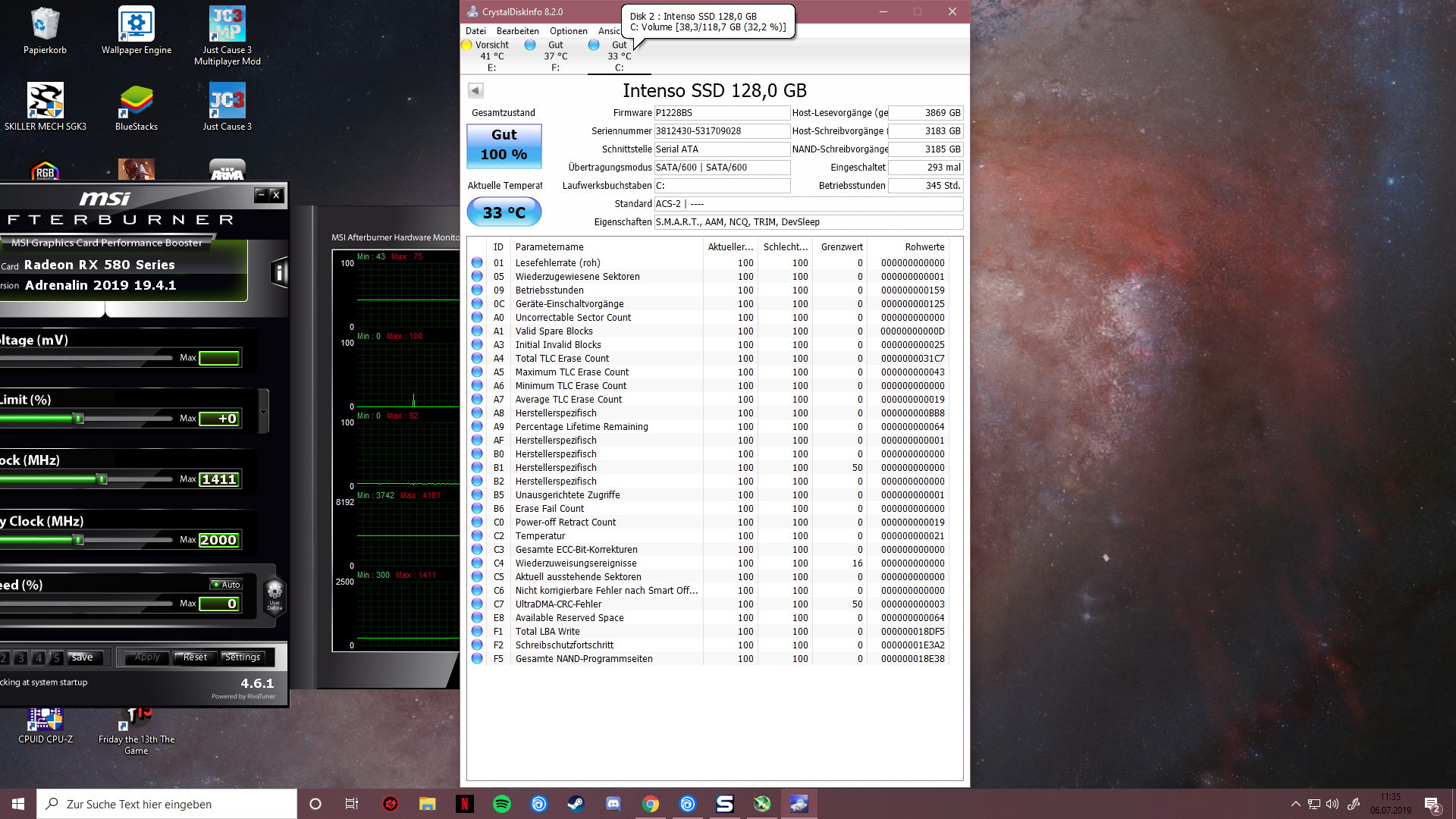Toggle the fan speed Auto button

[x=226, y=585]
